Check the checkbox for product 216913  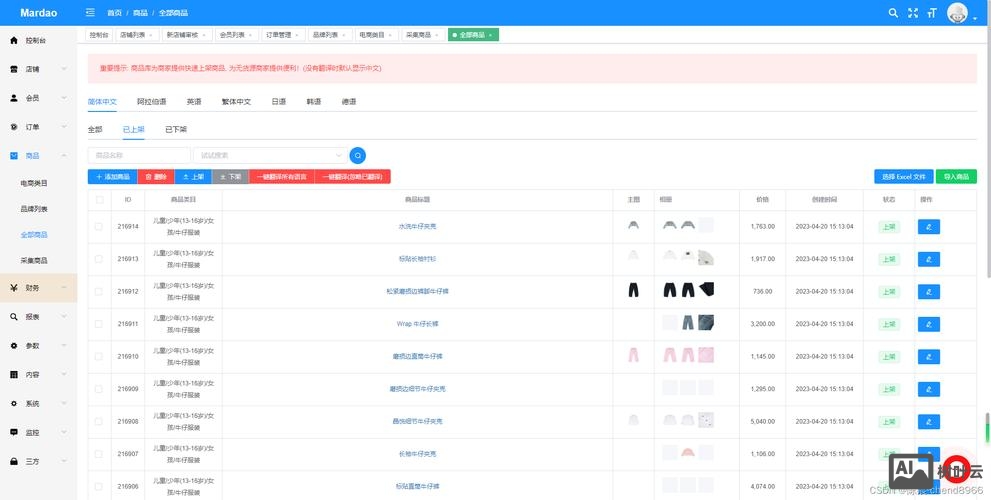[x=99, y=259]
